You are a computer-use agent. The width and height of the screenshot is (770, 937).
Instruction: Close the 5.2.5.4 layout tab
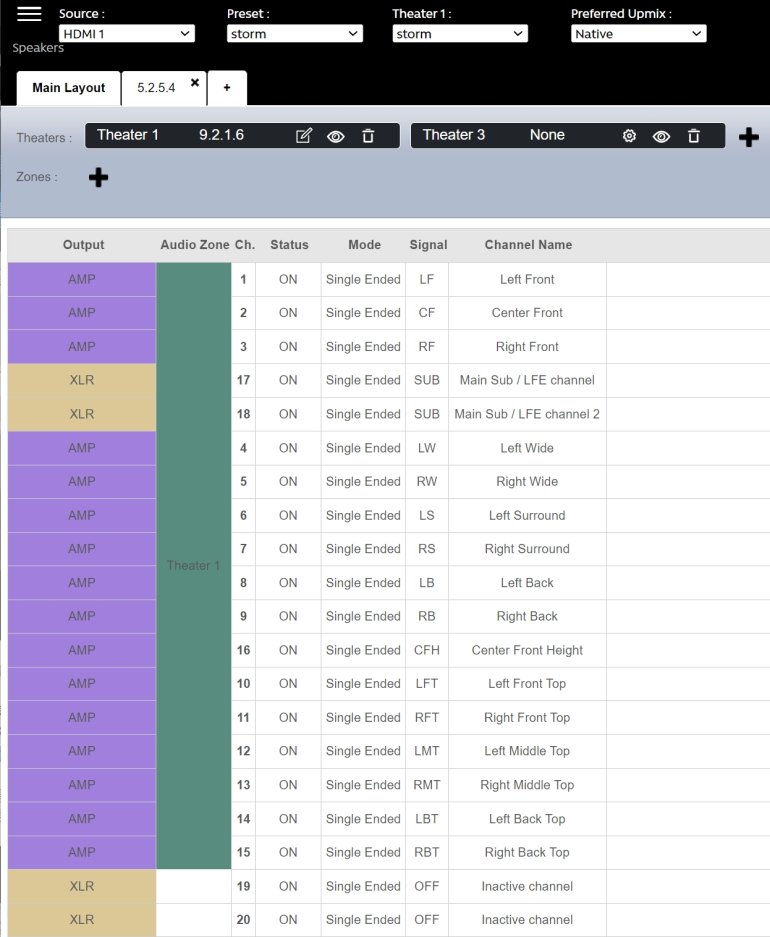point(195,83)
